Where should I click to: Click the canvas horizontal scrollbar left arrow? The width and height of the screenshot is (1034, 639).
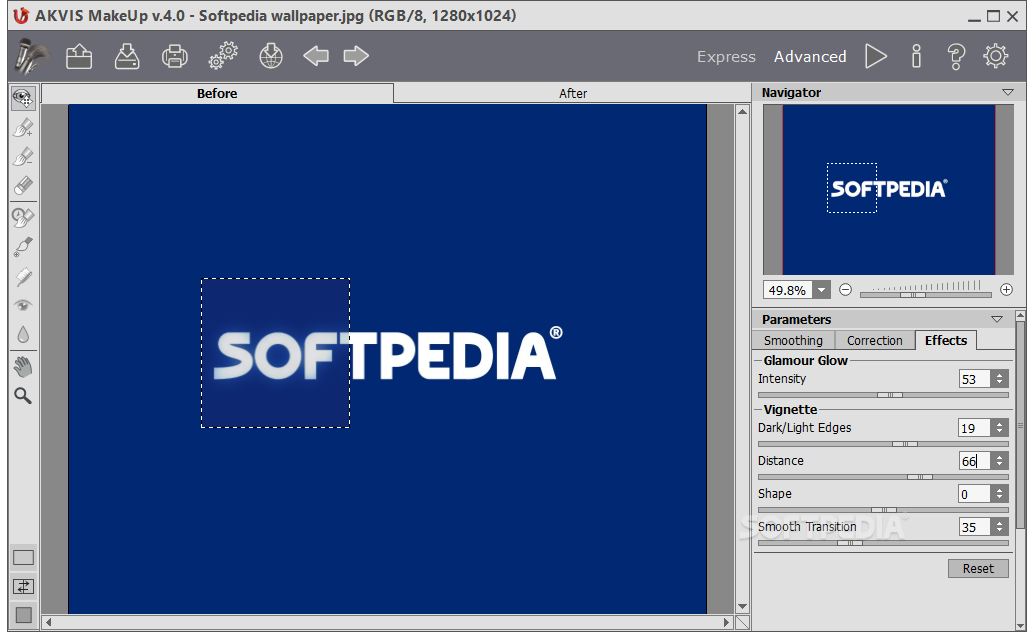[x=48, y=622]
